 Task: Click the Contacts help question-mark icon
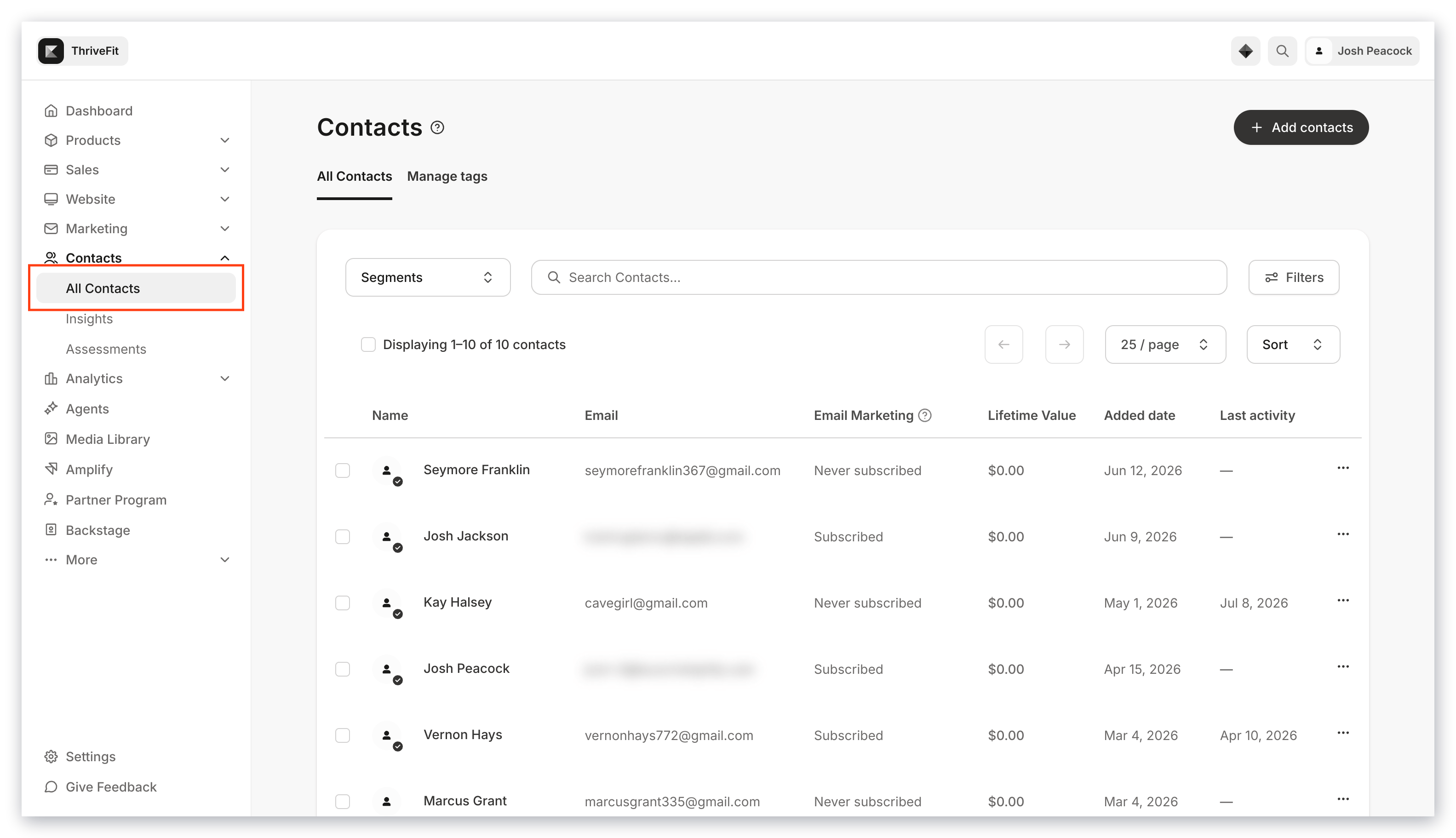(x=437, y=127)
